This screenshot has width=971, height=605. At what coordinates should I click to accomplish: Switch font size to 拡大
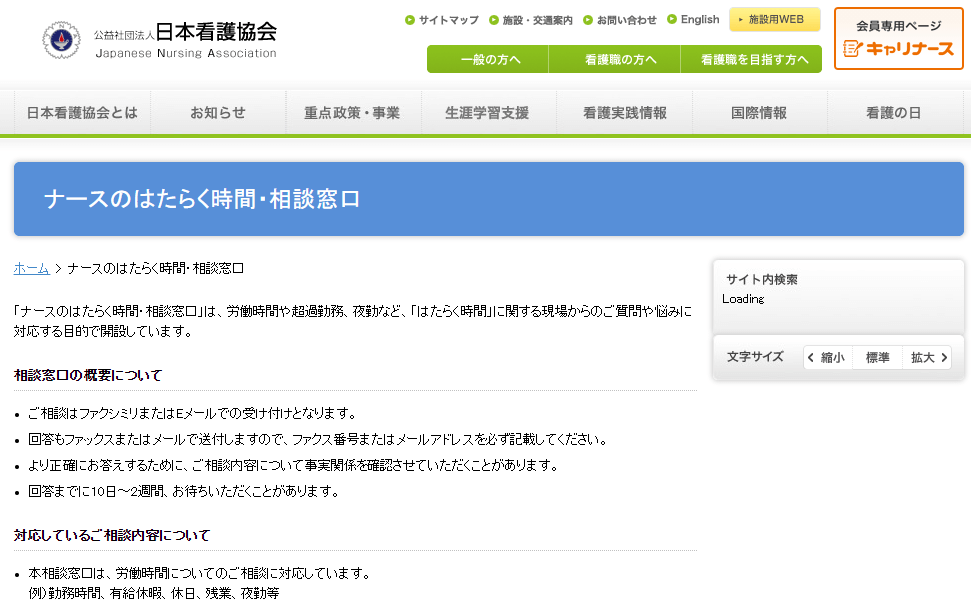[x=920, y=357]
